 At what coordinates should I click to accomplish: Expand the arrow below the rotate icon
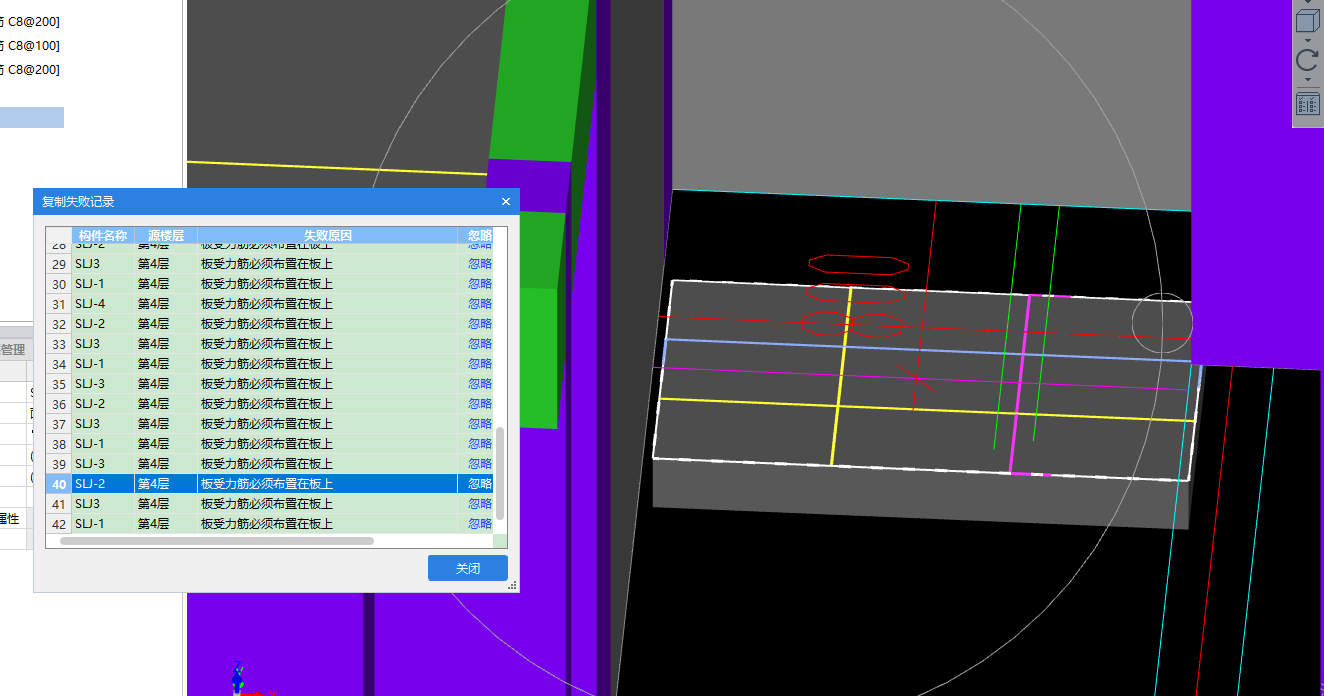coord(1307,79)
